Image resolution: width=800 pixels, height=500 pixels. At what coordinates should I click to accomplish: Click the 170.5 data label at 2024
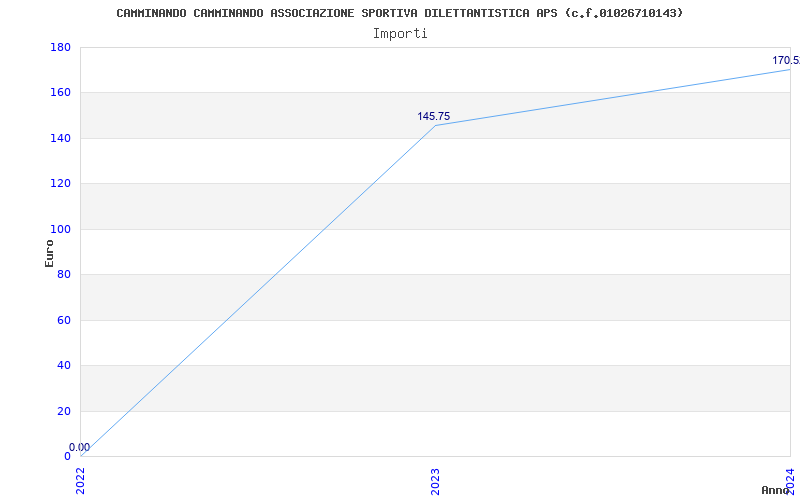coord(786,61)
